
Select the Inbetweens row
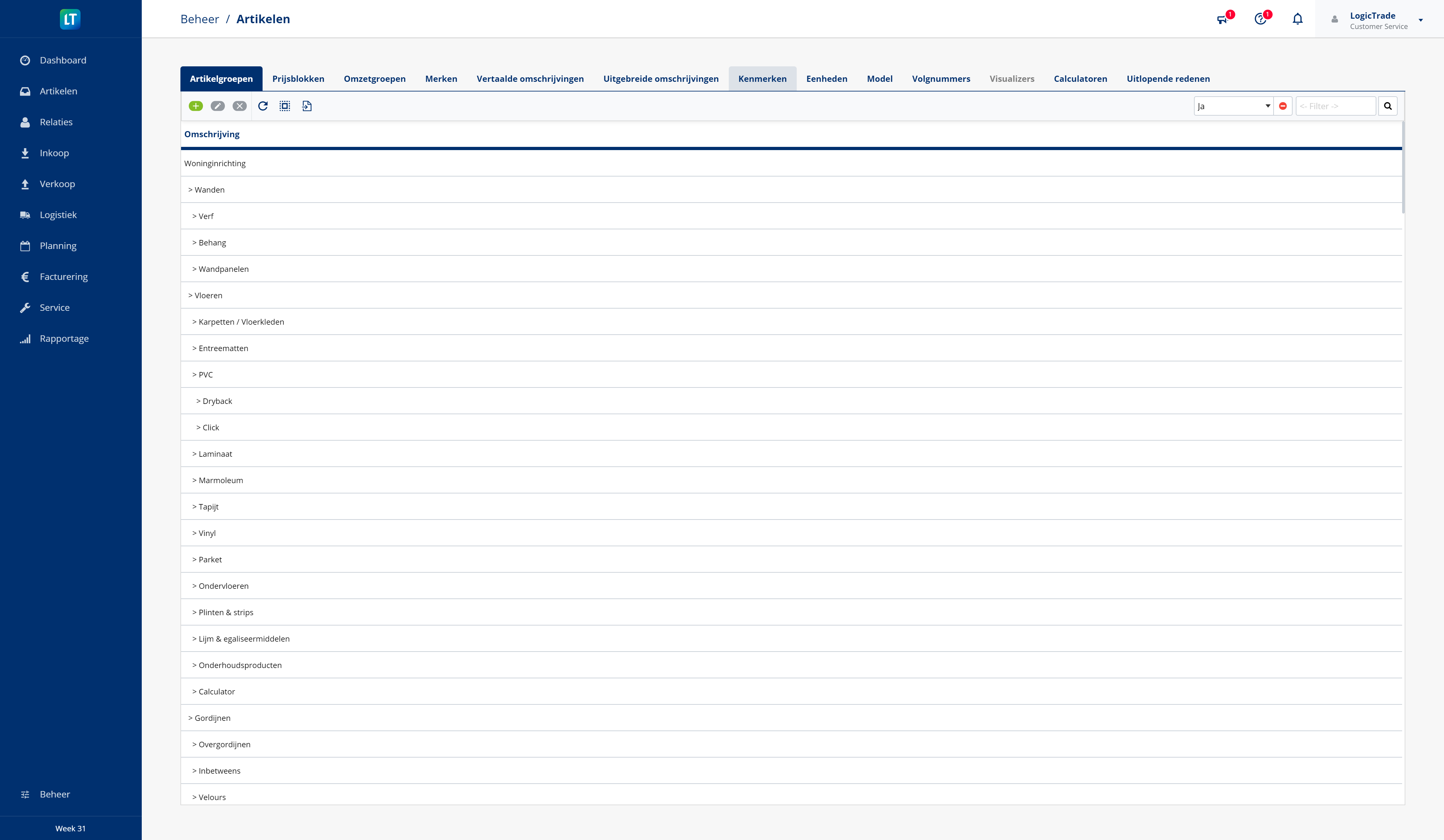point(791,771)
